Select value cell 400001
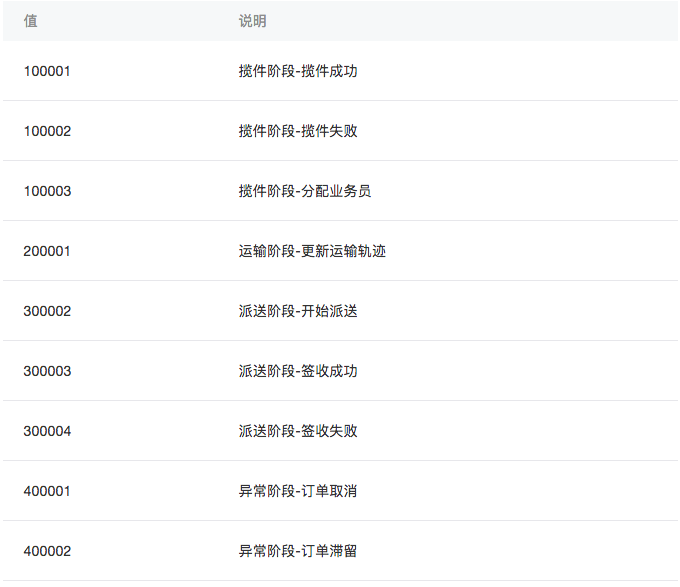Screen dimensions: 680x587 pos(47,491)
